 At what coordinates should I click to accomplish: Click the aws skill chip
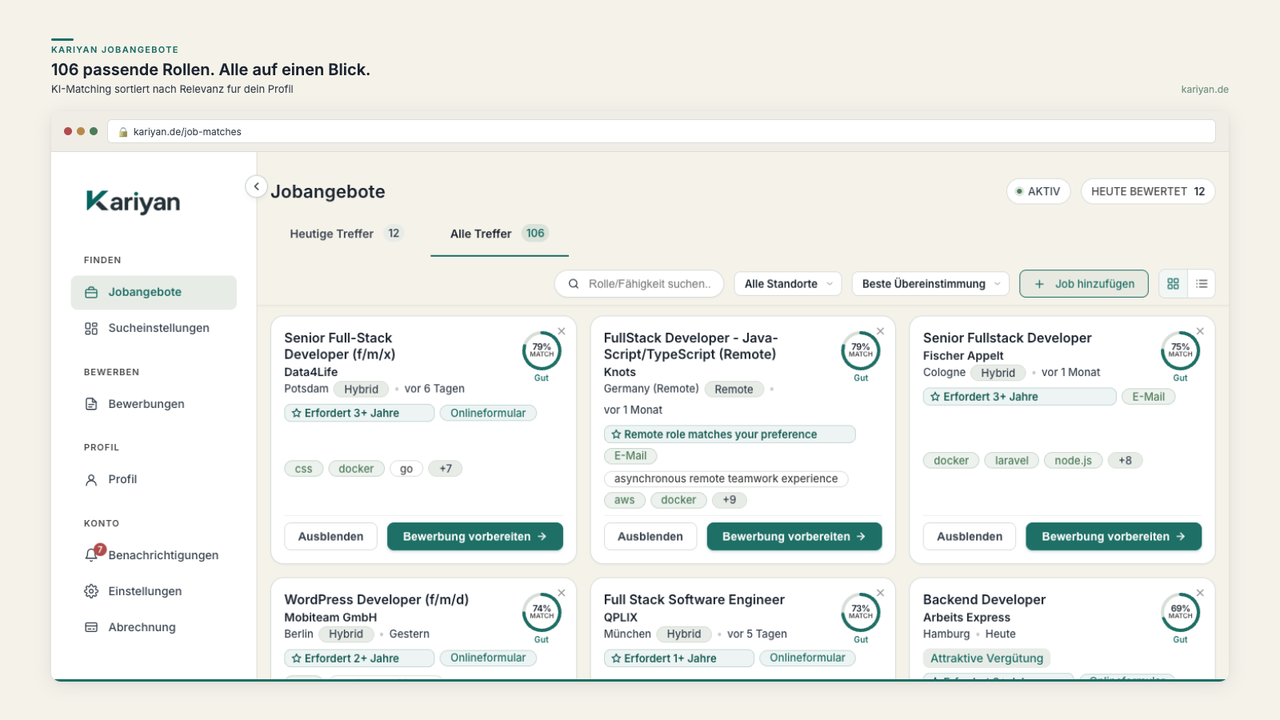click(x=625, y=500)
